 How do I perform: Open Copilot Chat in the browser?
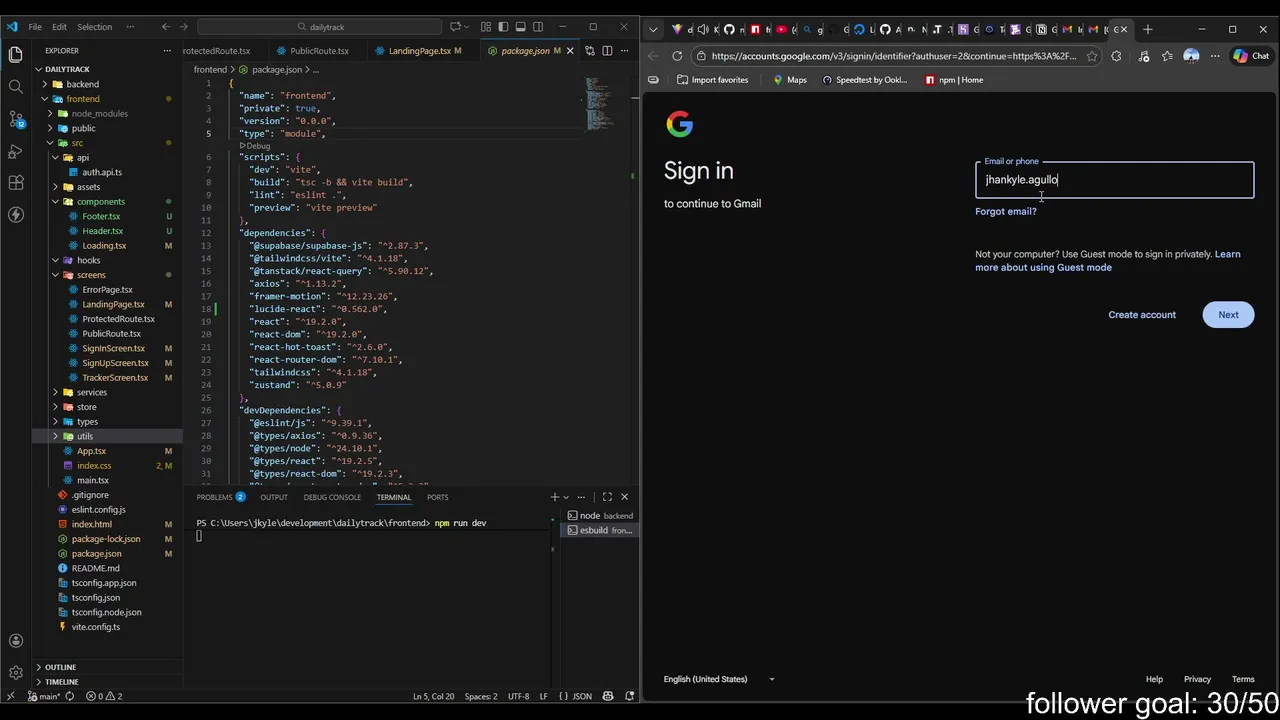pyautogui.click(x=1251, y=56)
